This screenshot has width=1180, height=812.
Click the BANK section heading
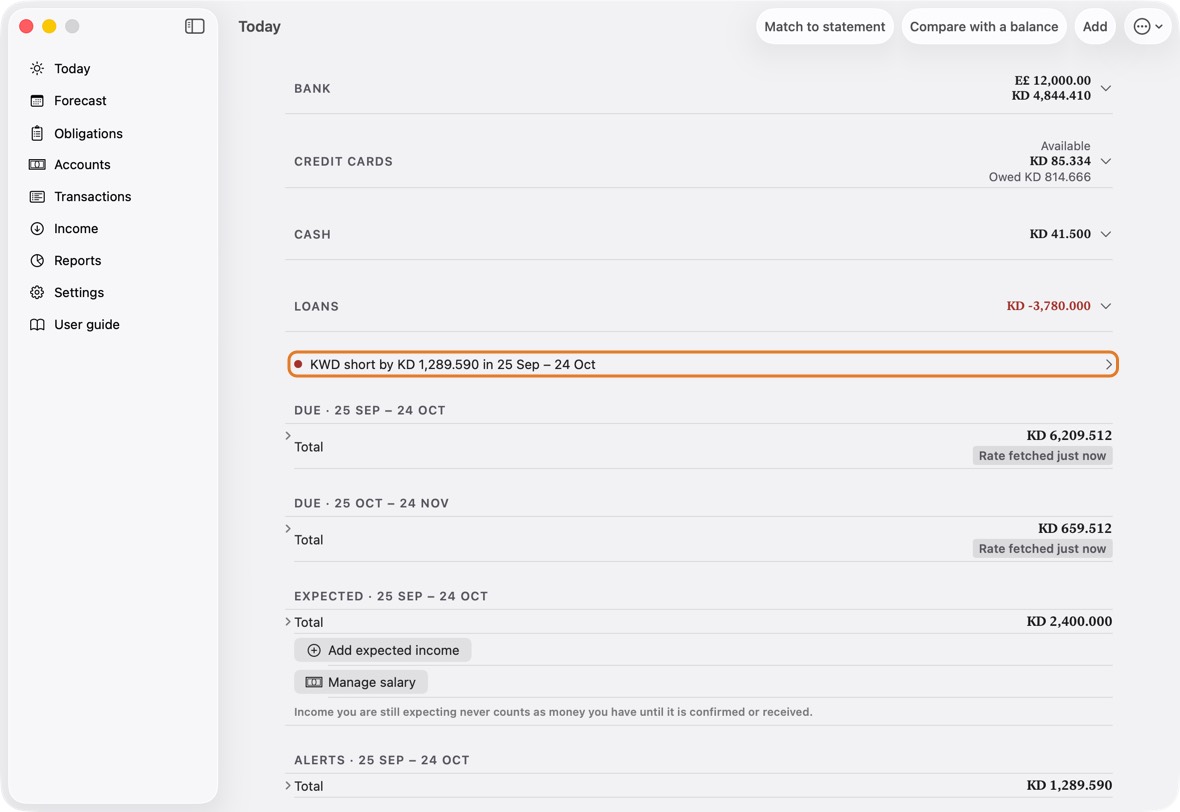tap(312, 89)
